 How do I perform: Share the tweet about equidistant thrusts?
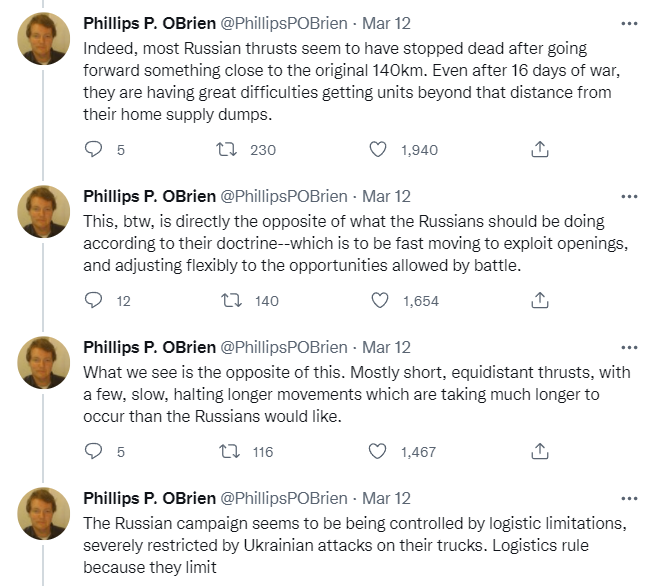pyautogui.click(x=539, y=451)
